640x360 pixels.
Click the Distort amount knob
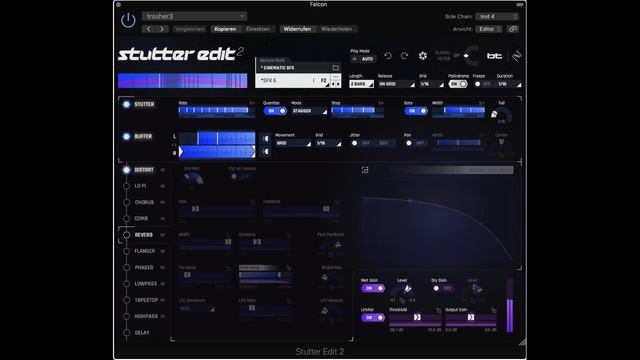point(193,178)
